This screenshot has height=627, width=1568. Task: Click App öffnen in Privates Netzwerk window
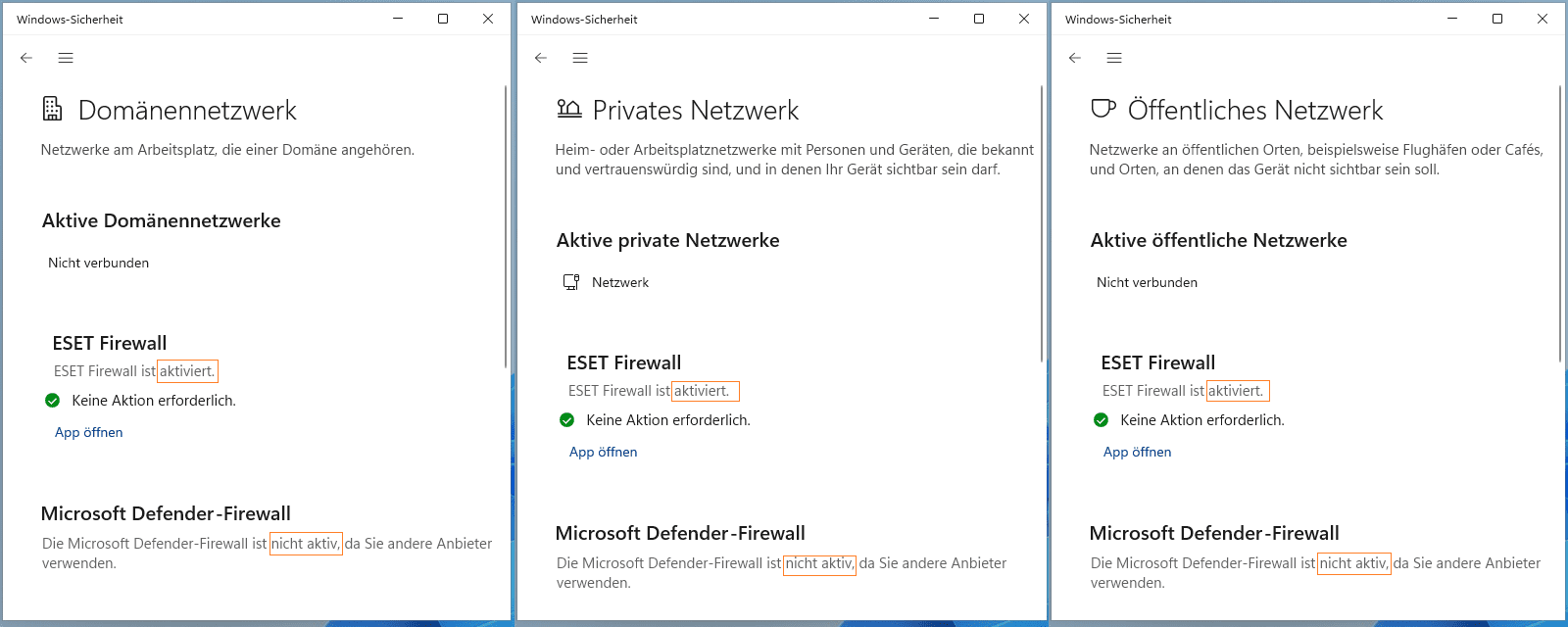tap(604, 452)
